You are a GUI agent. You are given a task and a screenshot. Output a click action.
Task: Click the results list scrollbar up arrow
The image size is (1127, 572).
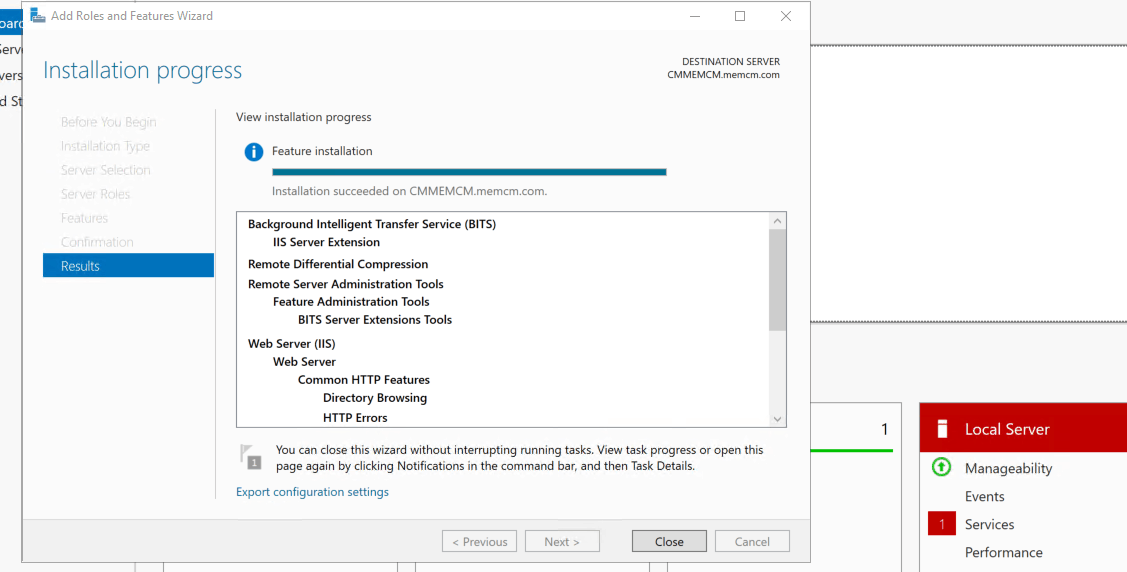(777, 221)
